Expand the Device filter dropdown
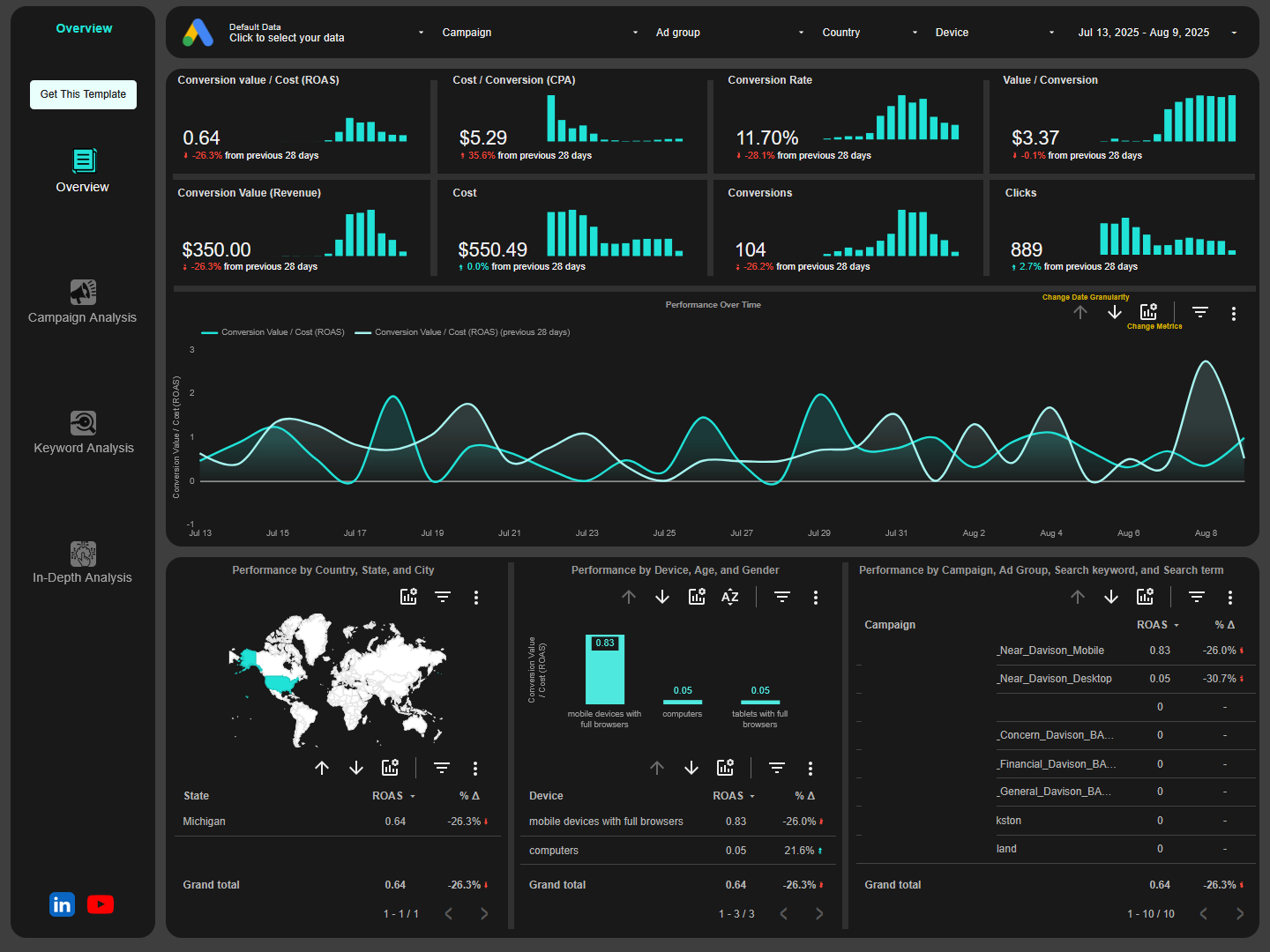The height and width of the screenshot is (952, 1270). click(x=994, y=32)
